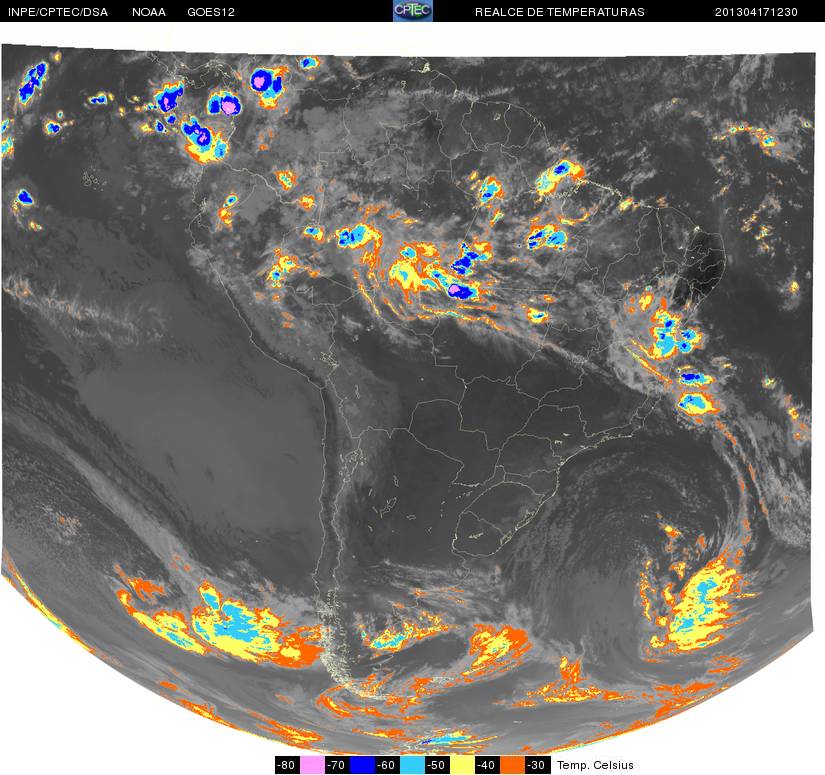The image size is (825, 775).
Task: Click the yellow legend color swatch
Action: (x=462, y=765)
